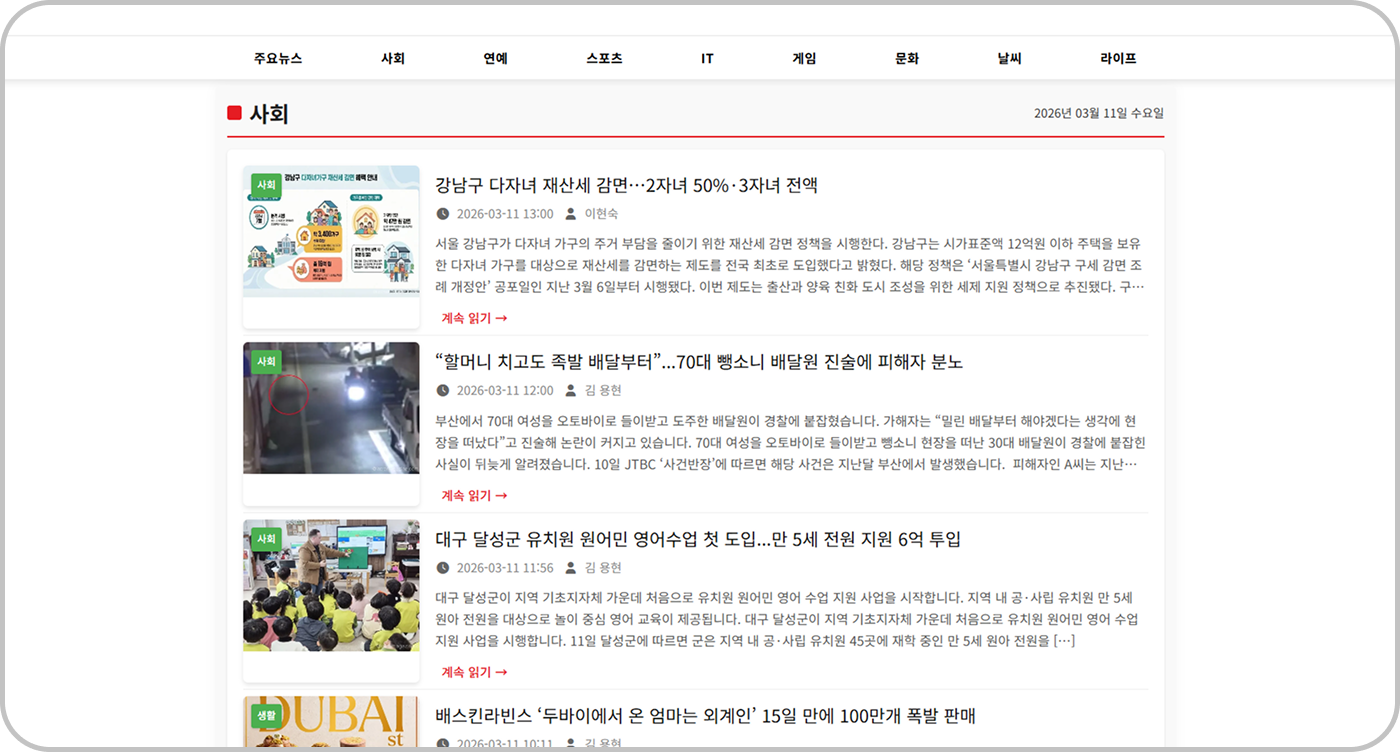This screenshot has width=1400, height=752.
Task: Click timestamp 2026-03-11 11:56
Action: pyautogui.click(x=505, y=568)
